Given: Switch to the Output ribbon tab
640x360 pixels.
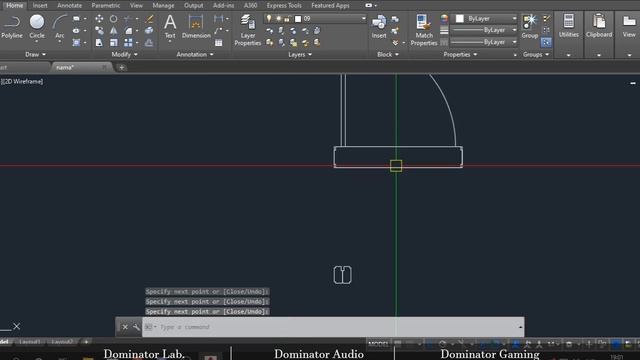Looking at the screenshot, I should point(193,6).
